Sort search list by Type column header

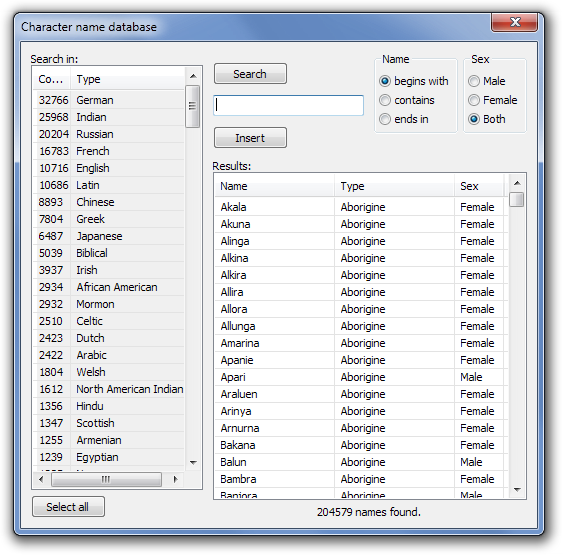coord(127,79)
